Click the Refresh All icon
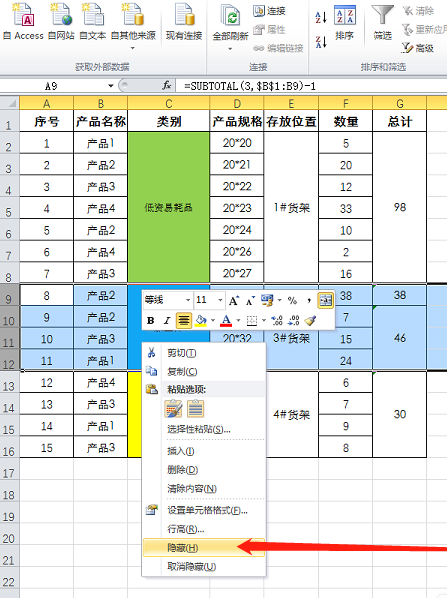The height and width of the screenshot is (598, 447). click(230, 15)
